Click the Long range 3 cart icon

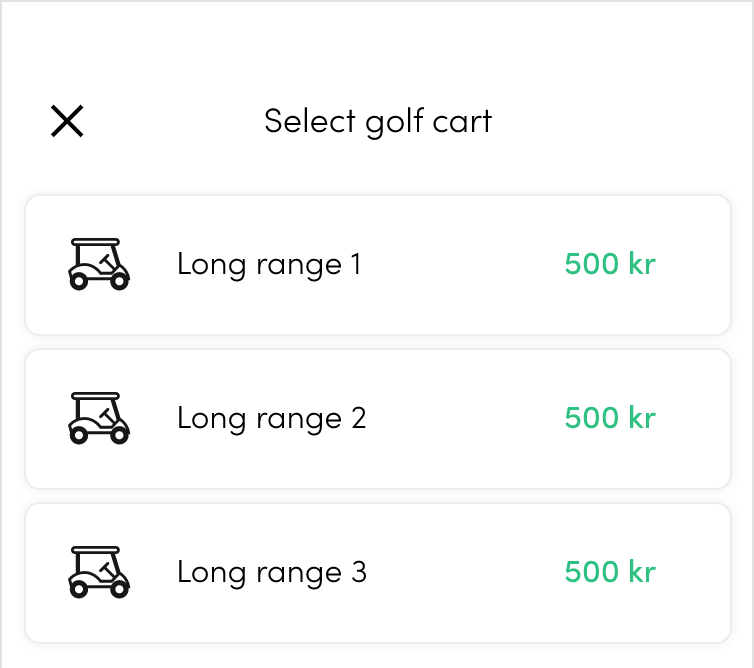click(99, 572)
